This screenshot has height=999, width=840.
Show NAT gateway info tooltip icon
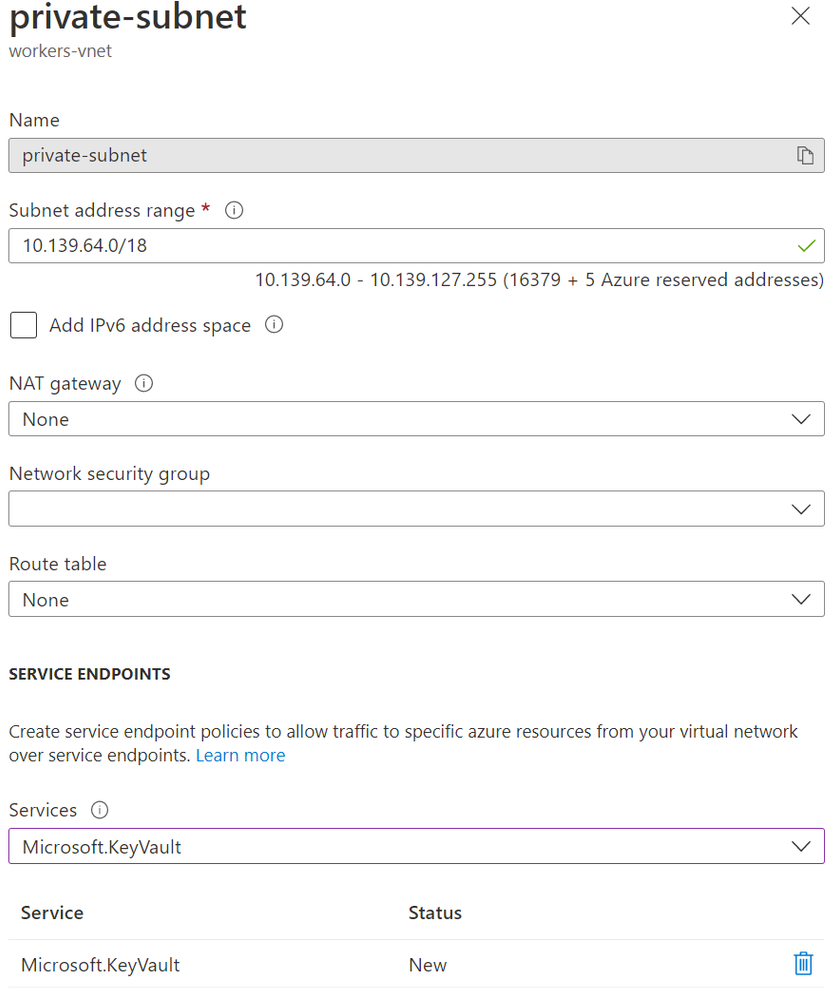[143, 383]
